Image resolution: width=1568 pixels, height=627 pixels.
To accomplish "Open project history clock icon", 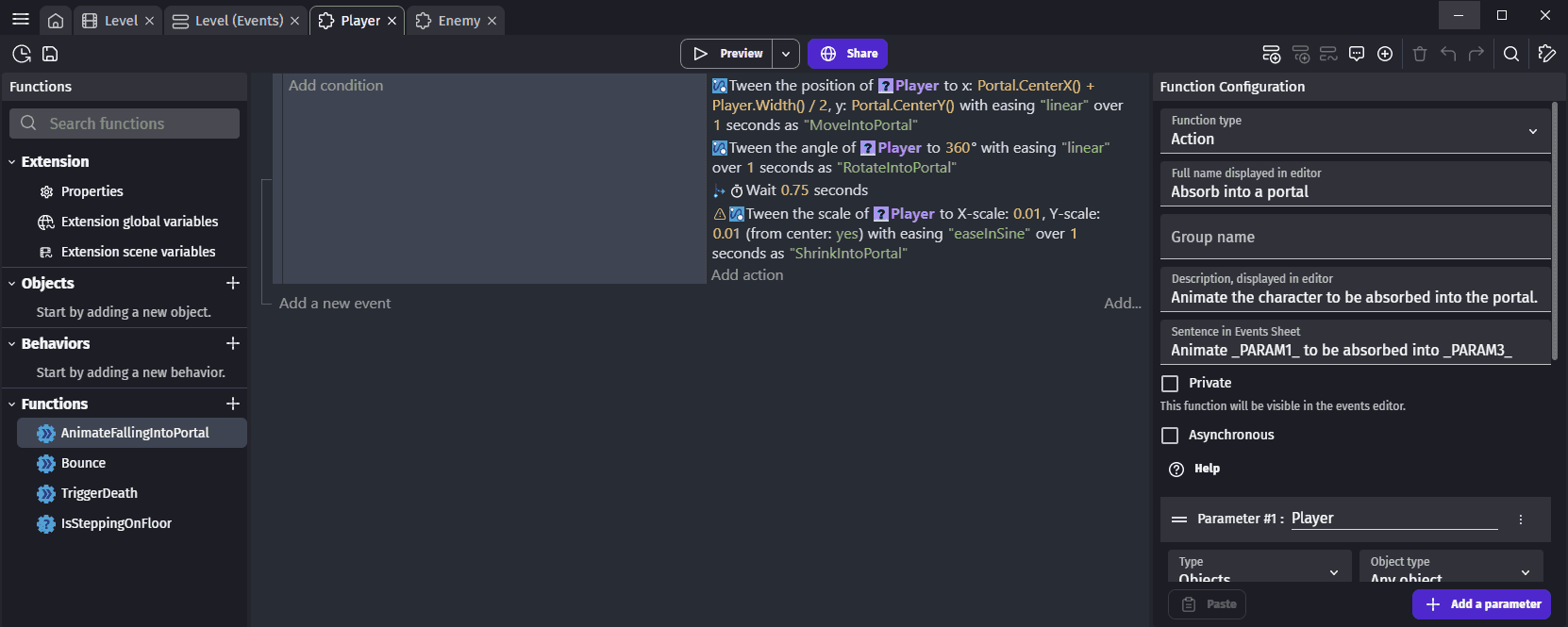I will pos(22,54).
